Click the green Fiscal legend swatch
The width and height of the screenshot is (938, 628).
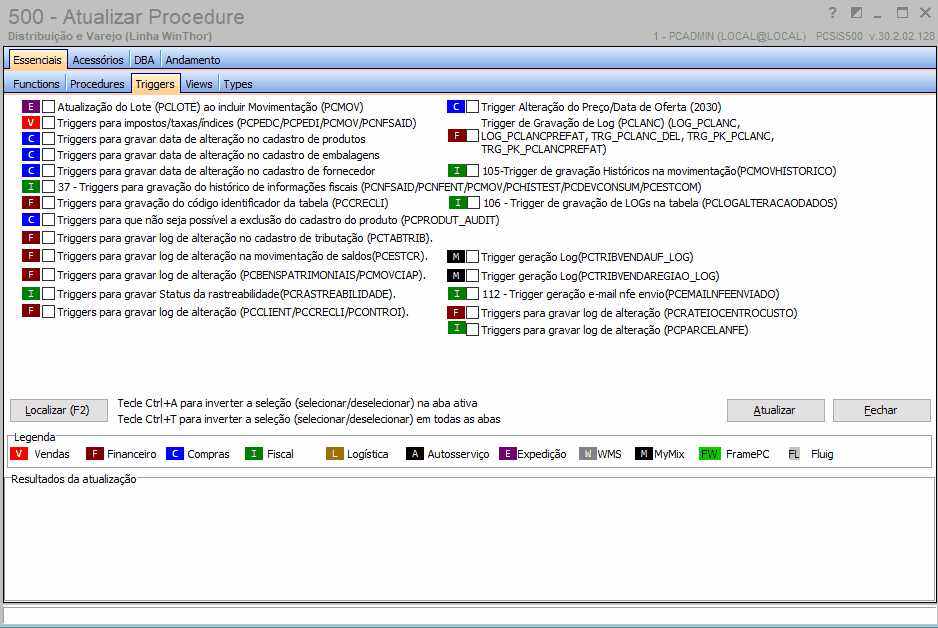click(254, 454)
